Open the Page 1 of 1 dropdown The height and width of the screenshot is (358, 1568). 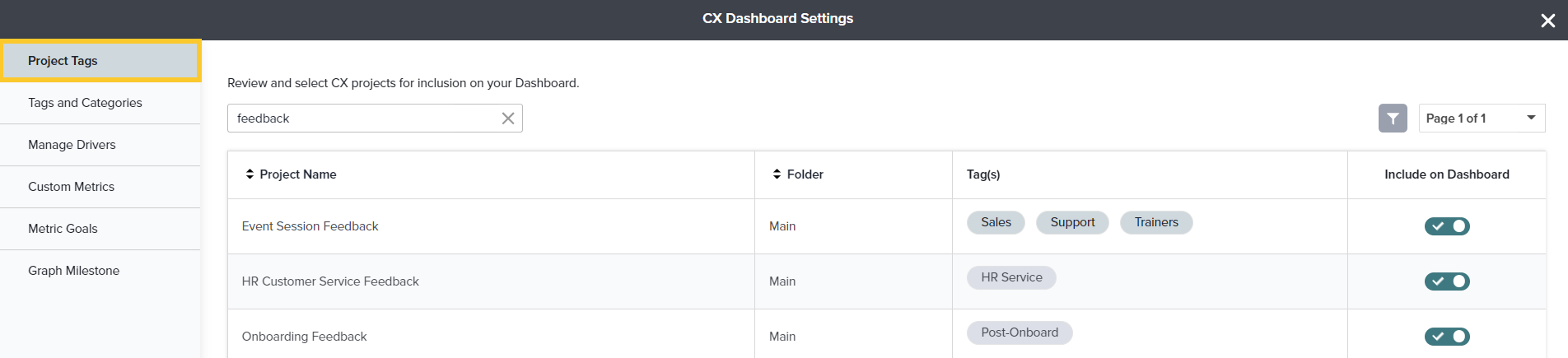point(1482,119)
